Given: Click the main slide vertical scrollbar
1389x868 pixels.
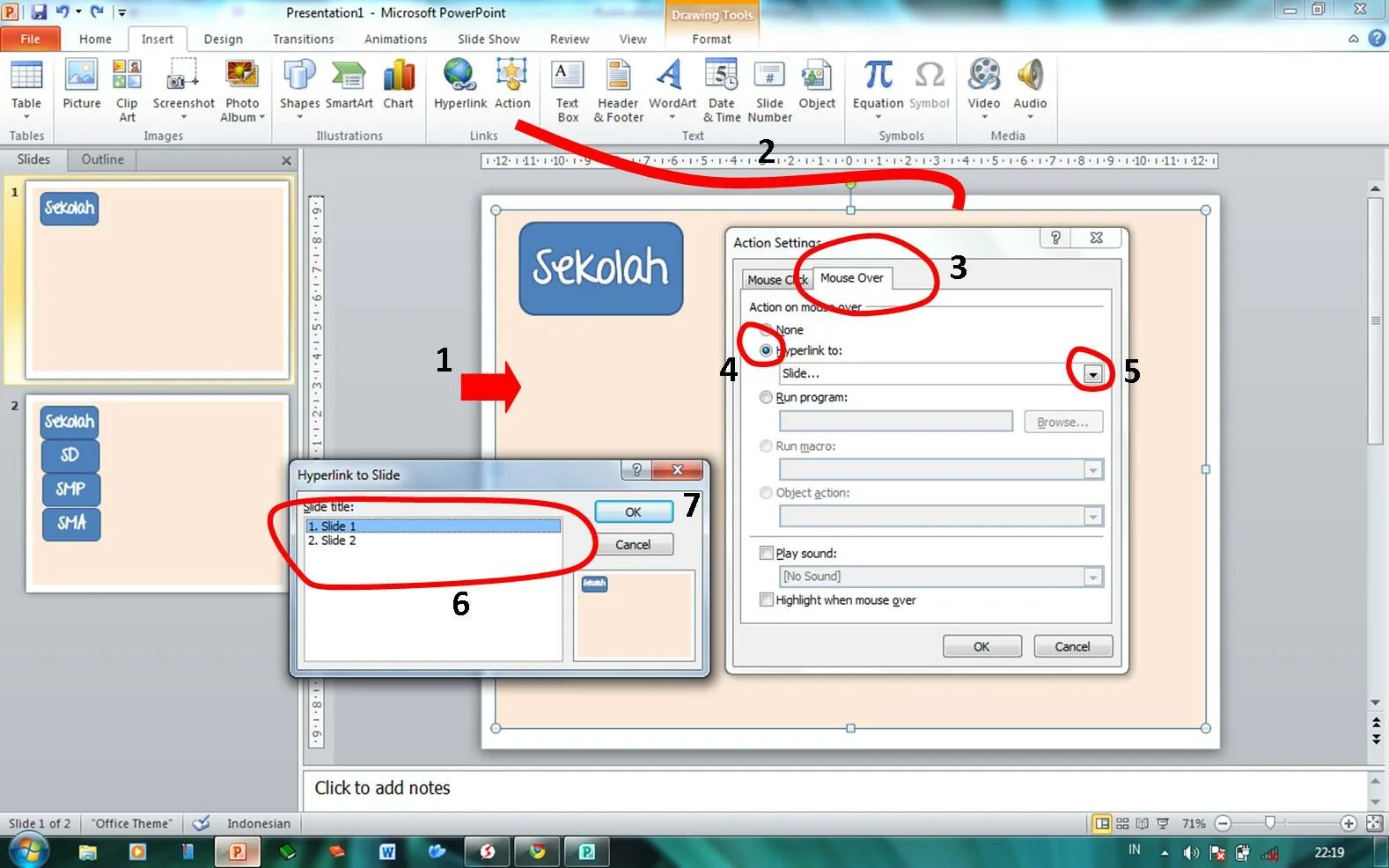Looking at the screenshot, I should pyautogui.click(x=1376, y=321).
